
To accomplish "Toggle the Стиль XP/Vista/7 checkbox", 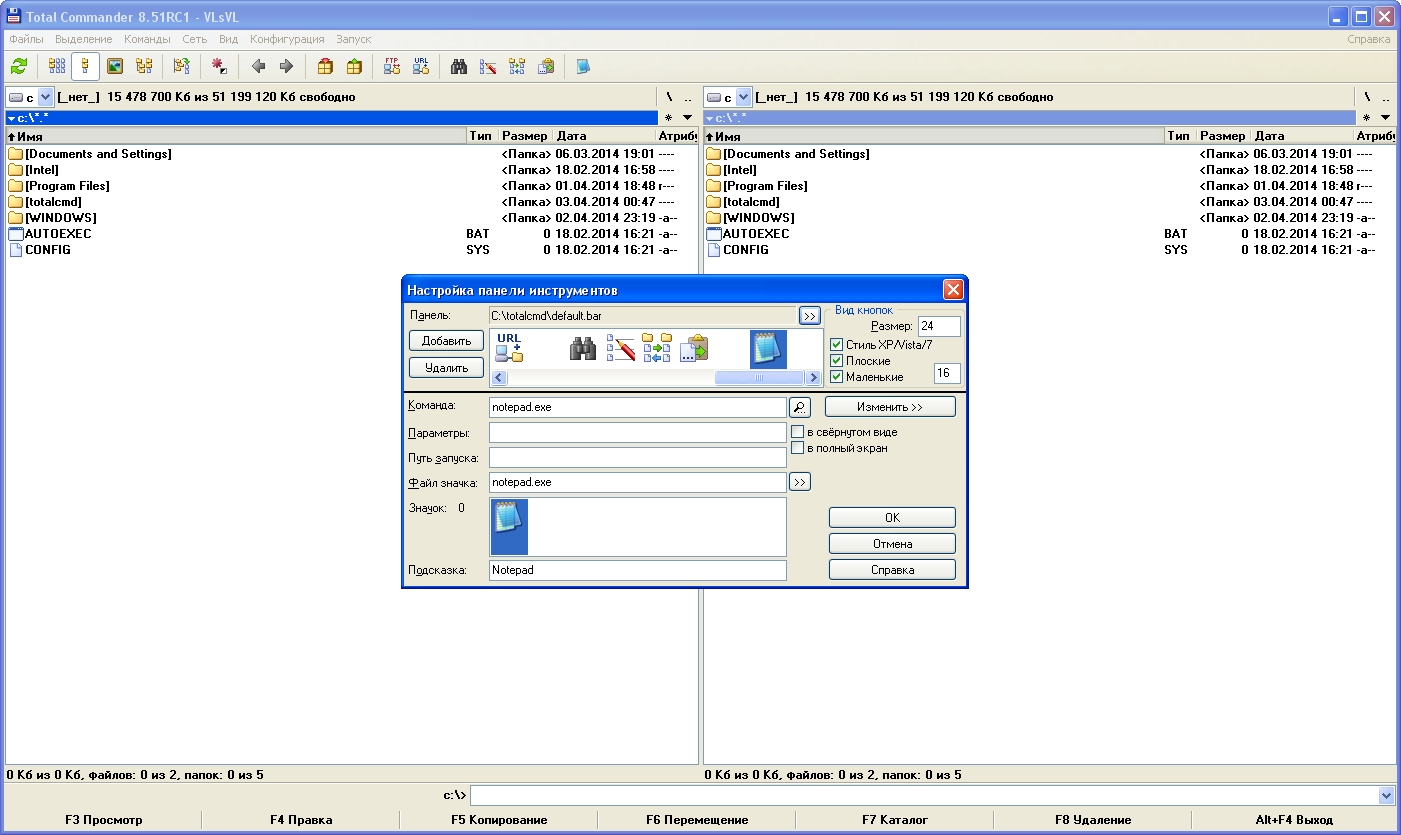I will pos(837,345).
